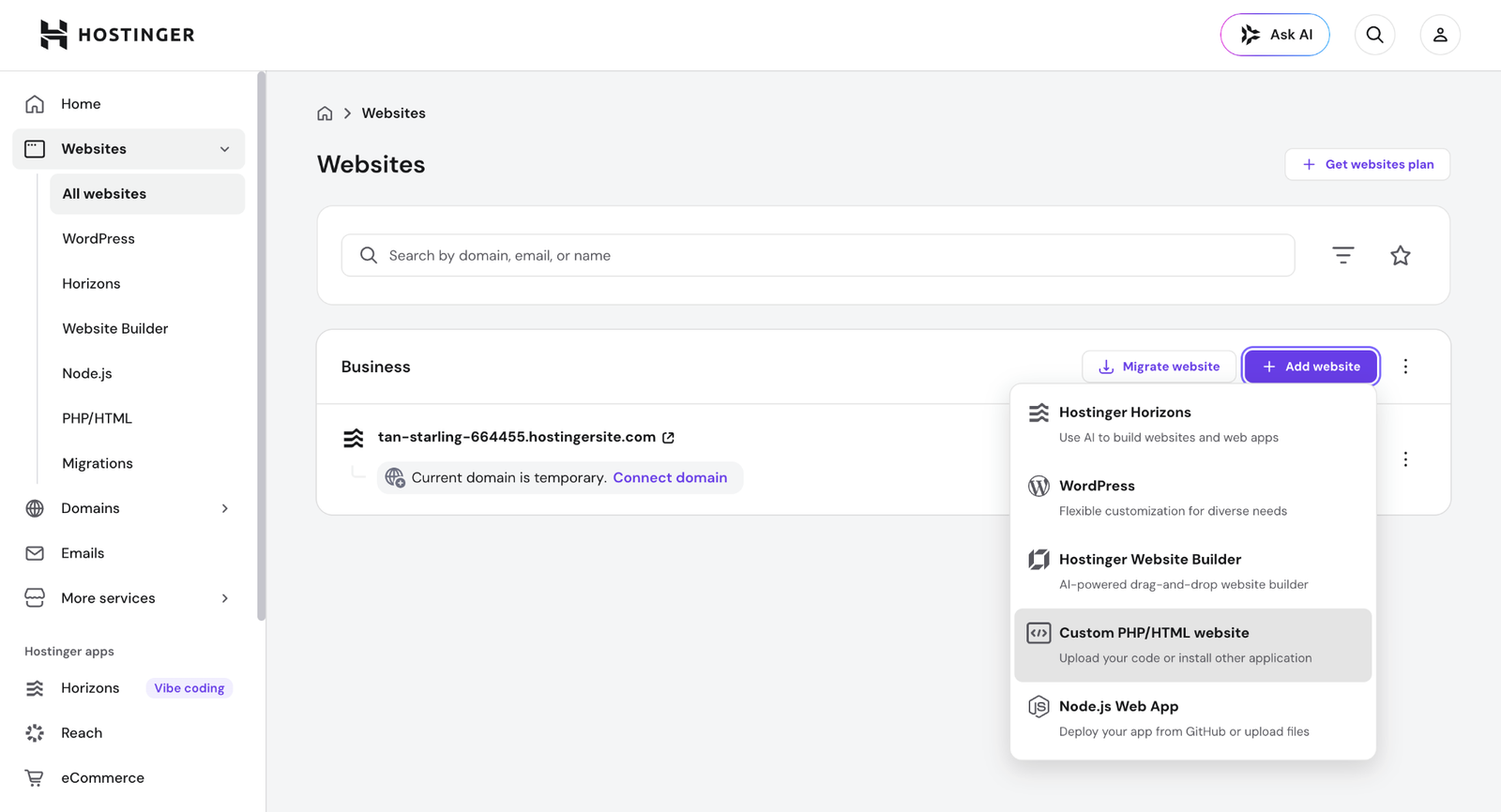Click tan-starling-664455.hostingersite.com domain name
The width and height of the screenshot is (1501, 812).
517,437
